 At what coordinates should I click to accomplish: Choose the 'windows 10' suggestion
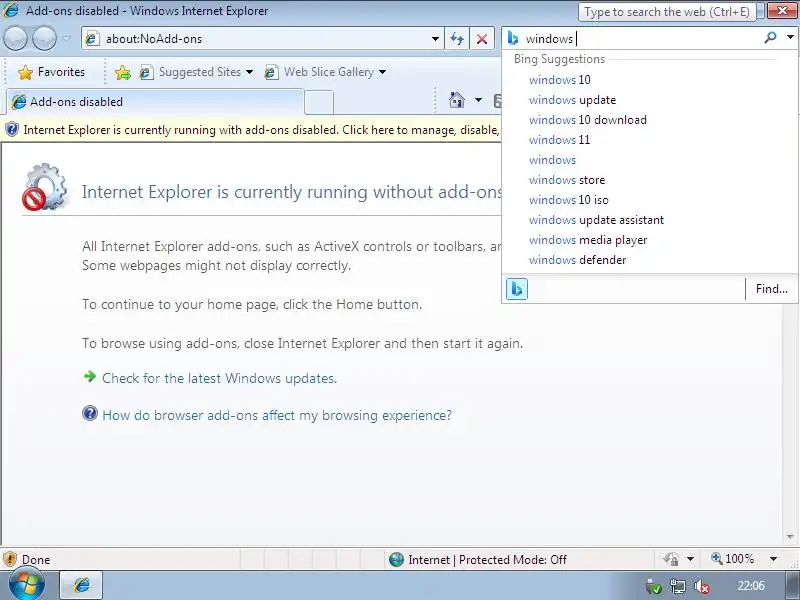pos(560,80)
